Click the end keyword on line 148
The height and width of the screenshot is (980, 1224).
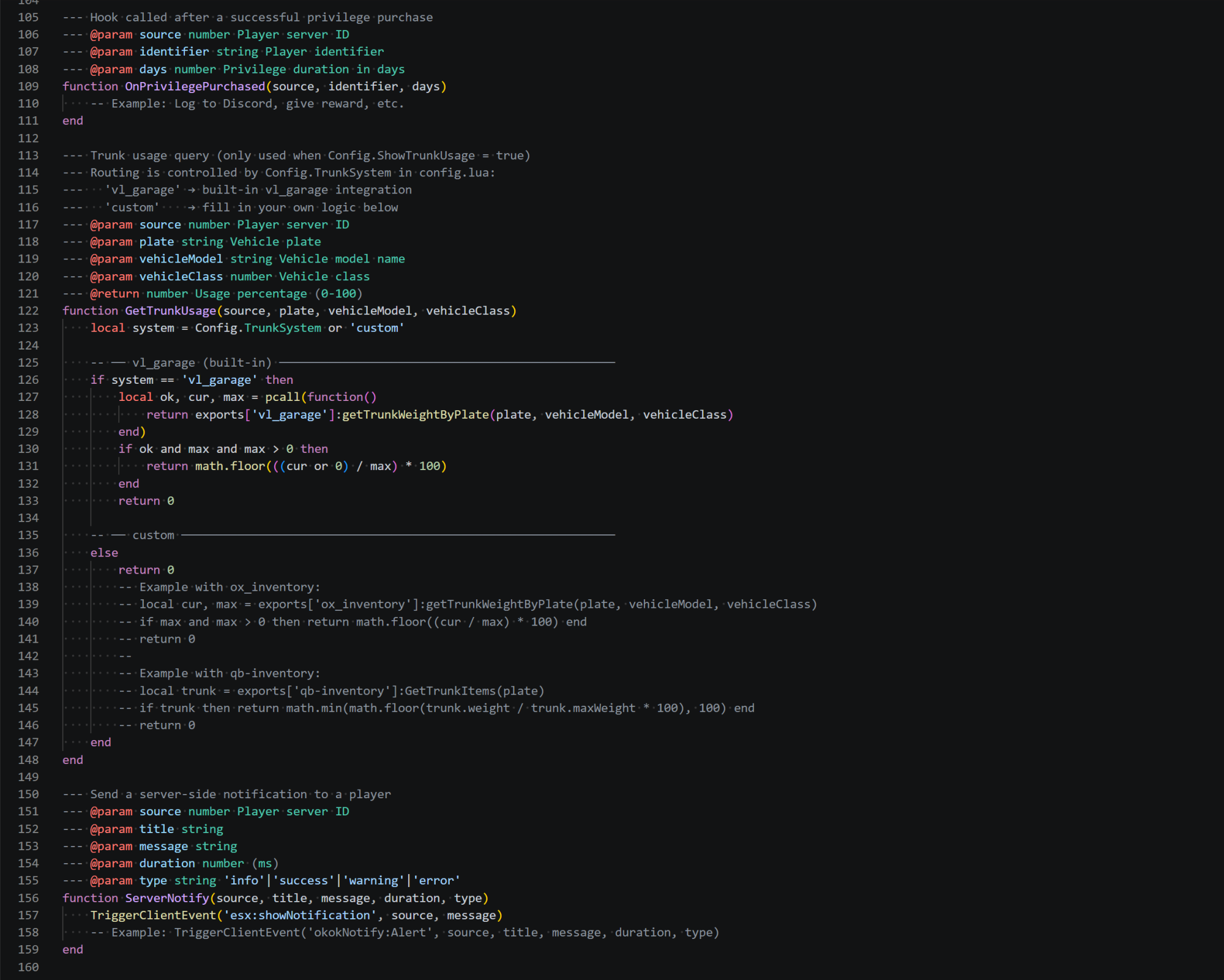point(73,760)
